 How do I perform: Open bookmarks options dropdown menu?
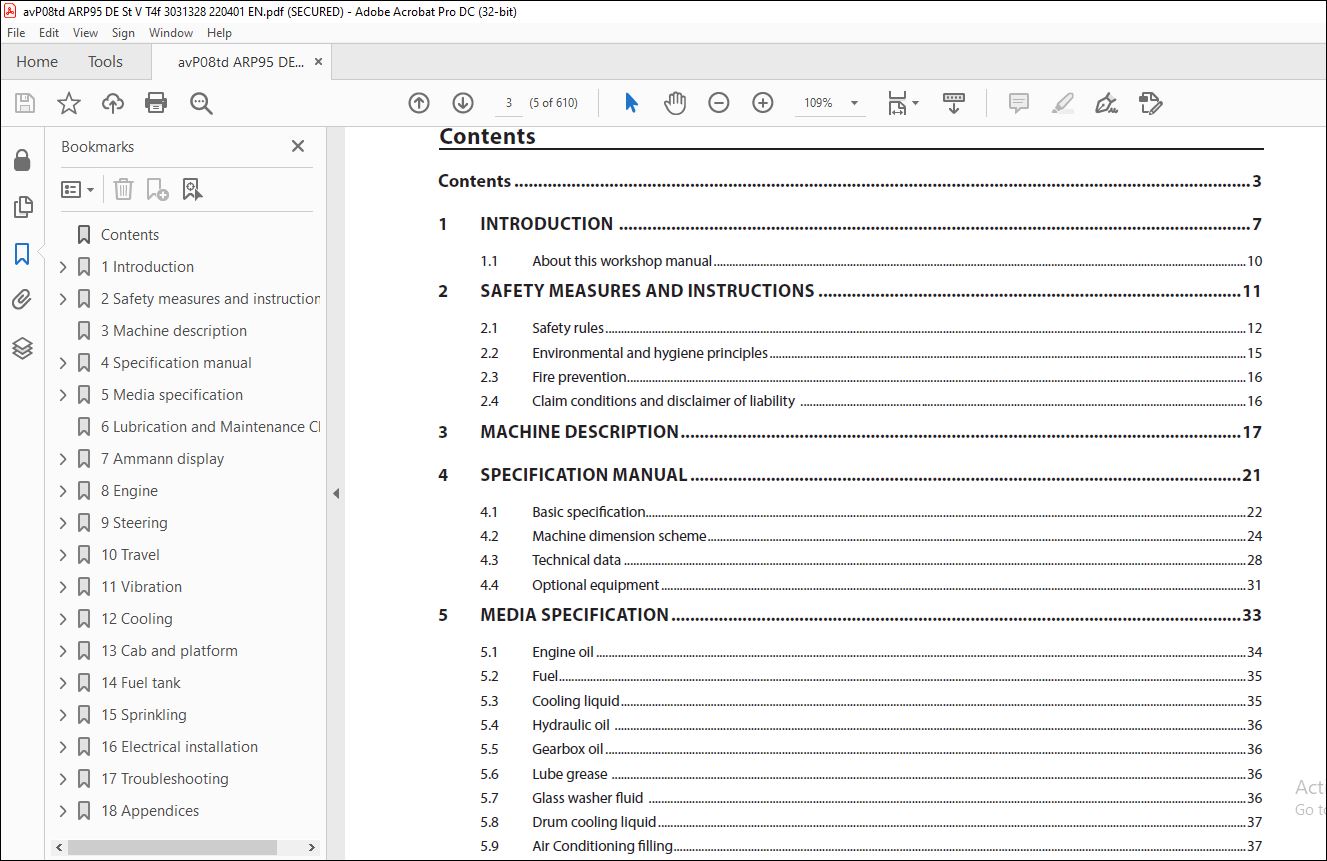78,189
